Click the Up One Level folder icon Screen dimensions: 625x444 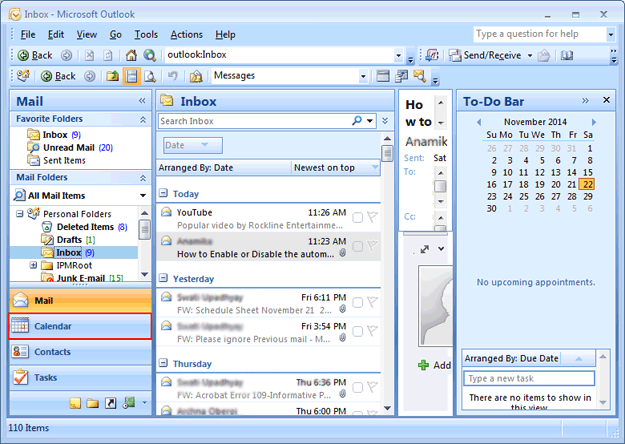(x=112, y=76)
